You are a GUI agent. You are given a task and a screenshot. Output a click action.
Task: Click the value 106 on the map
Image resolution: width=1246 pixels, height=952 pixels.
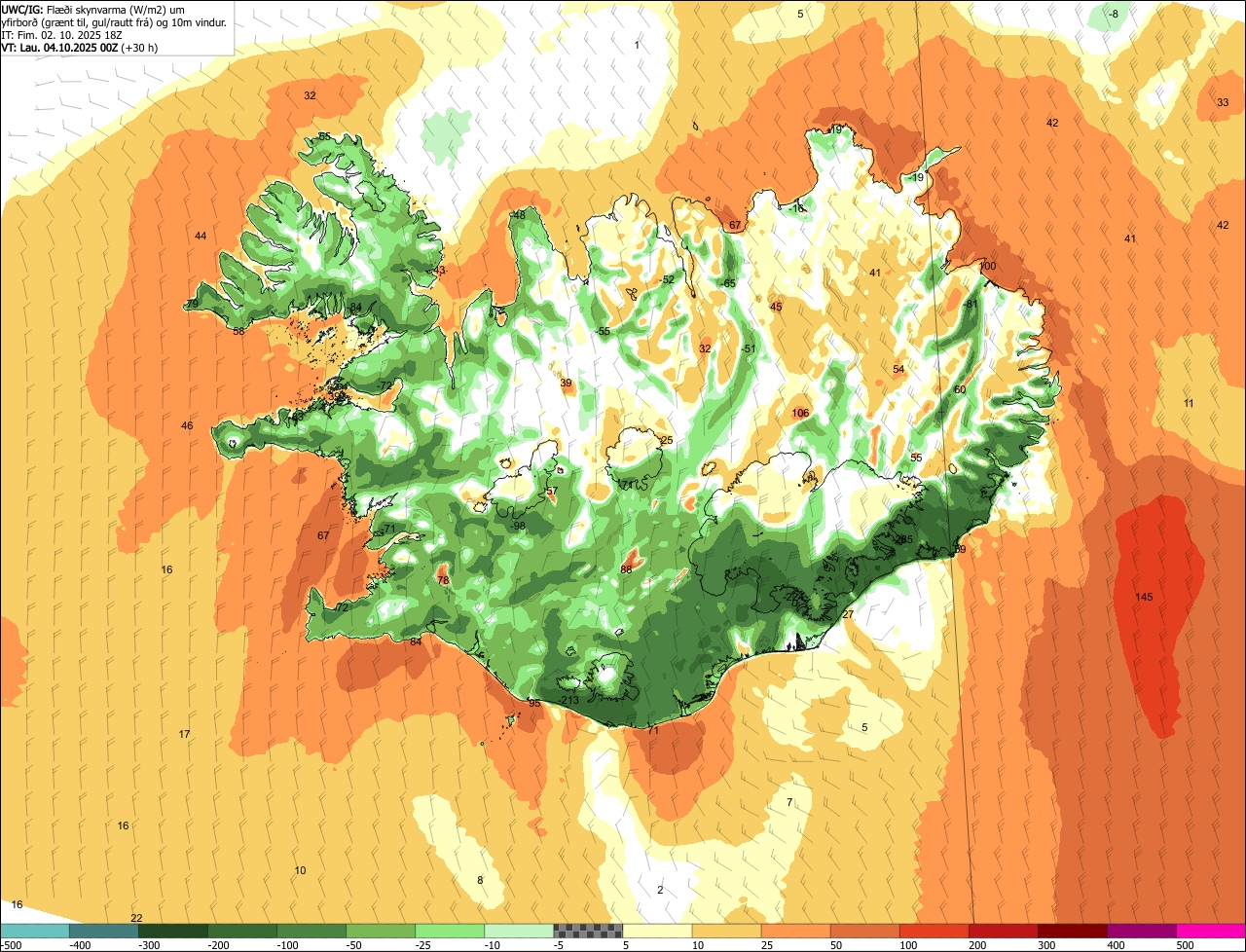tap(801, 413)
